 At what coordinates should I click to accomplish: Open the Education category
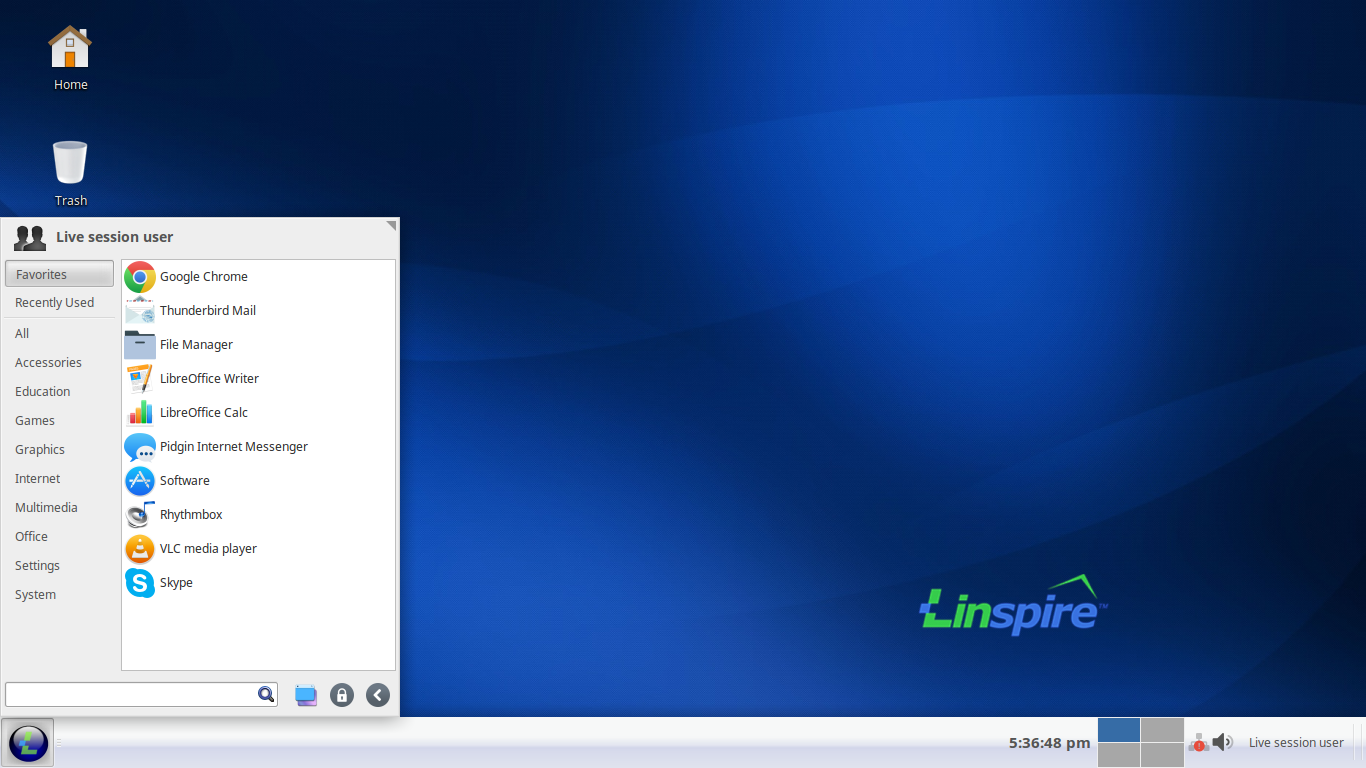pos(59,392)
